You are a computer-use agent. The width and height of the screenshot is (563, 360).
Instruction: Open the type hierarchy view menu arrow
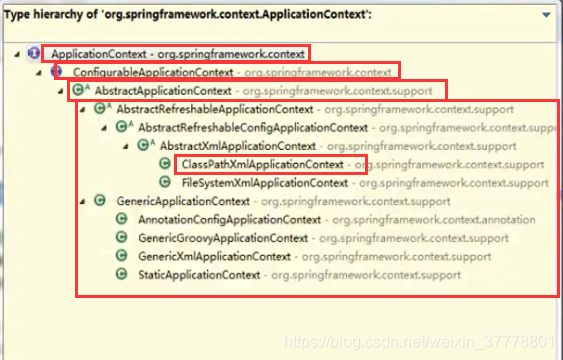[546, 15]
